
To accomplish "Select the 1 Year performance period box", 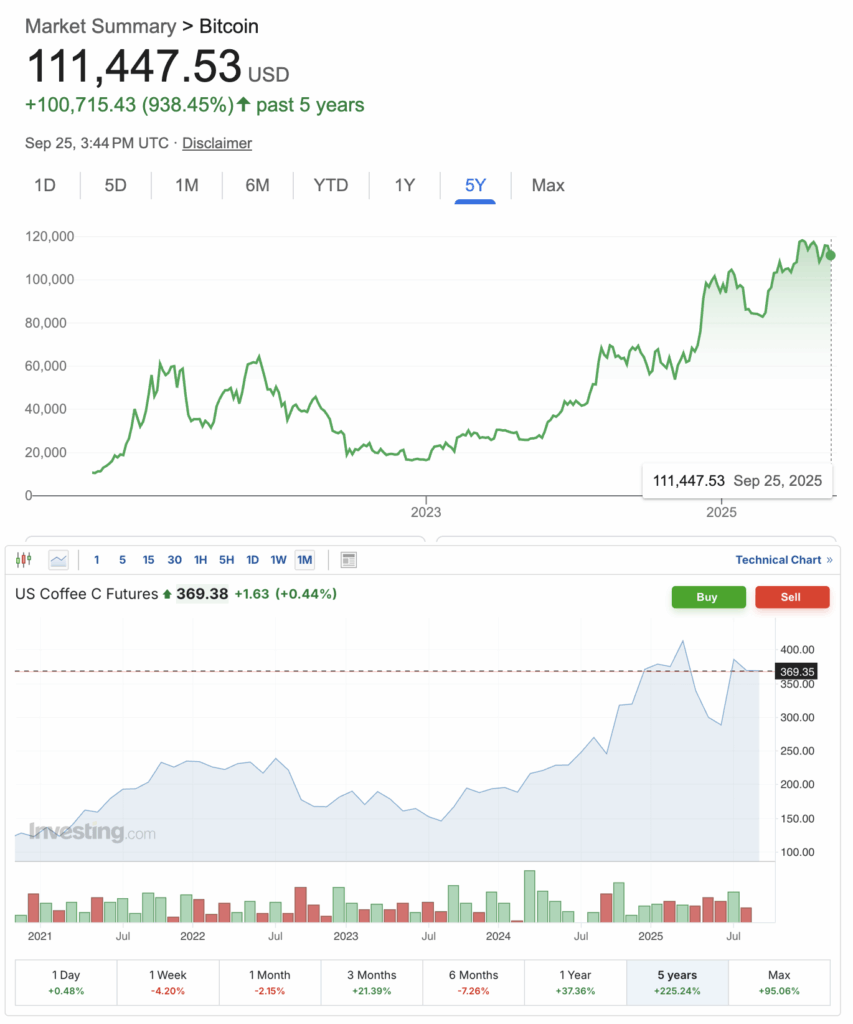I will pyautogui.click(x=575, y=982).
